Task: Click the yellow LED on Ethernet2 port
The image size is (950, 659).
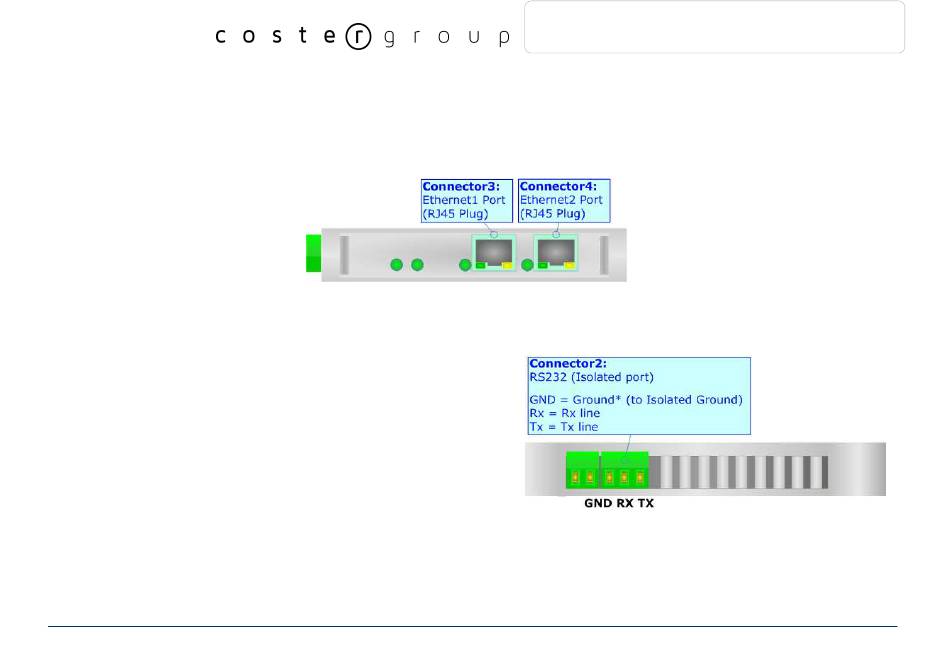Action: click(x=570, y=266)
